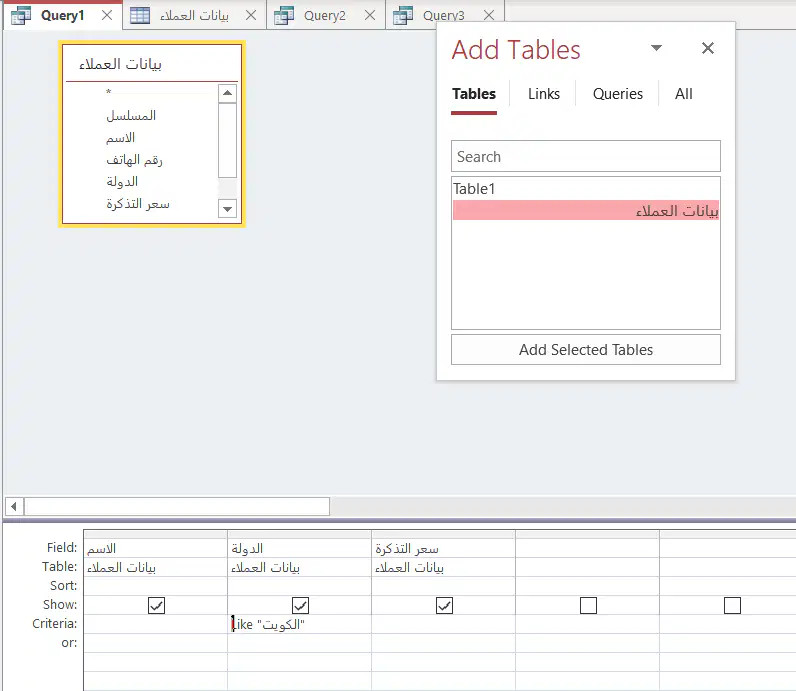Viewport: 796px width, 691px height.
Task: Select بيانات العملاء in Add Tables list
Action: [586, 210]
